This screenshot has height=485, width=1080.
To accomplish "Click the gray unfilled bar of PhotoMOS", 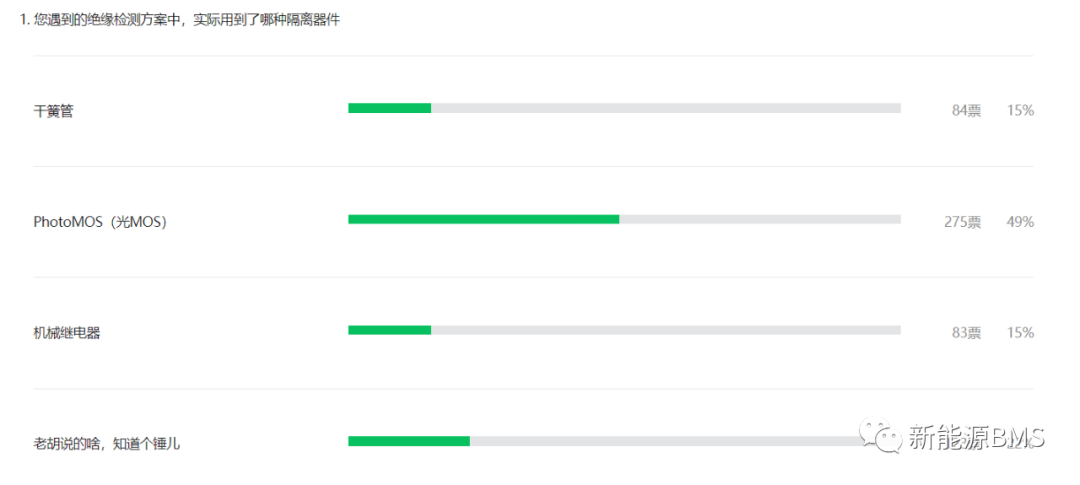I will [760, 219].
